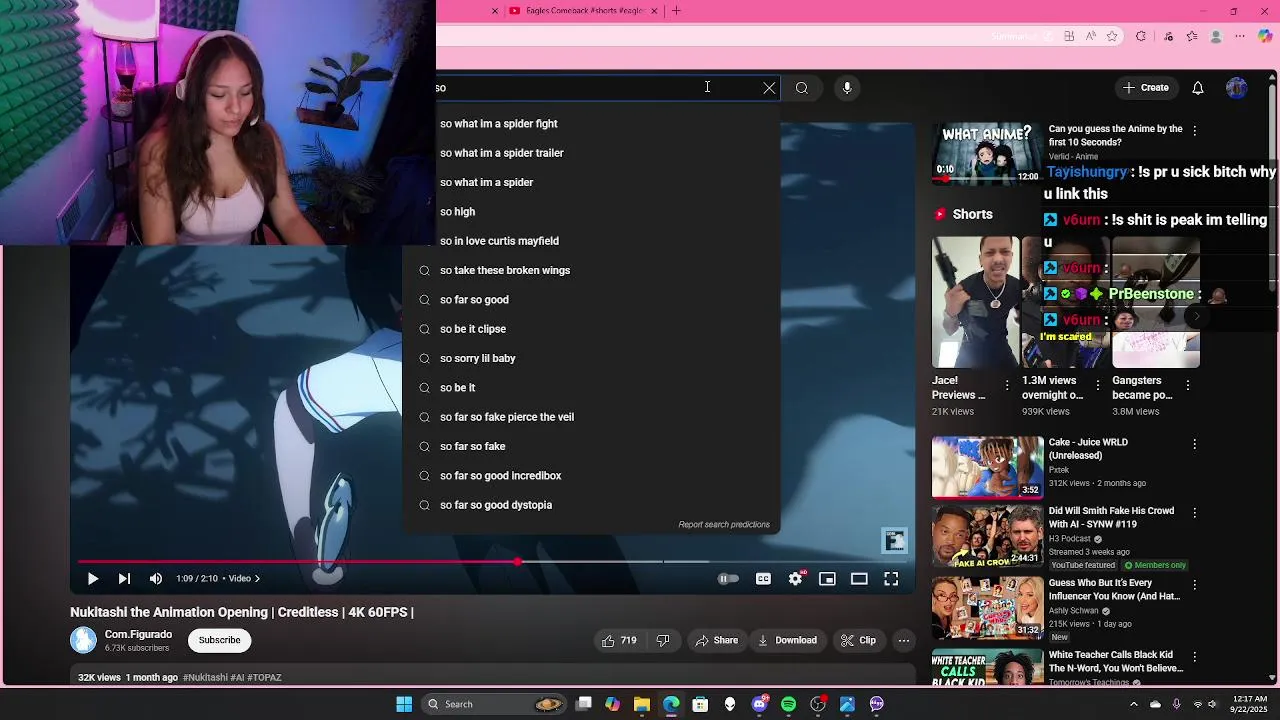The height and width of the screenshot is (720, 1280).
Task: Open the 'Can you guess the Anime' video thumbnail
Action: click(987, 154)
